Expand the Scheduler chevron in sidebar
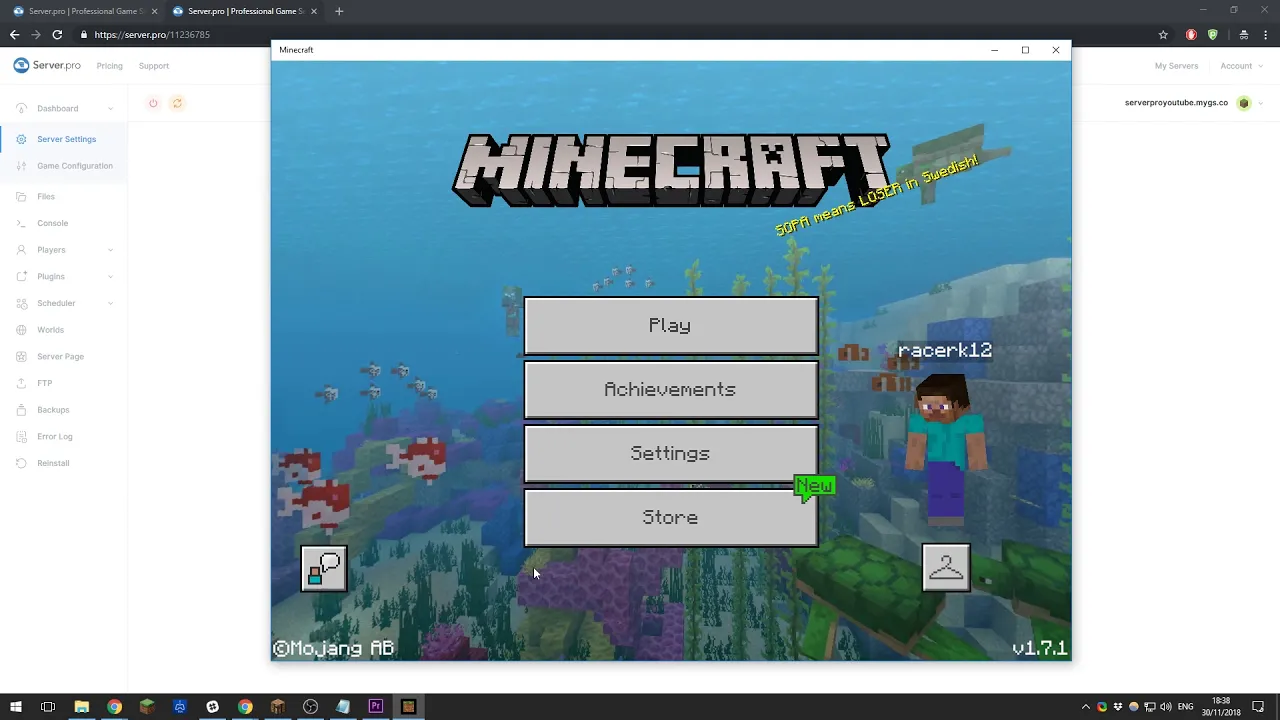 tap(111, 303)
